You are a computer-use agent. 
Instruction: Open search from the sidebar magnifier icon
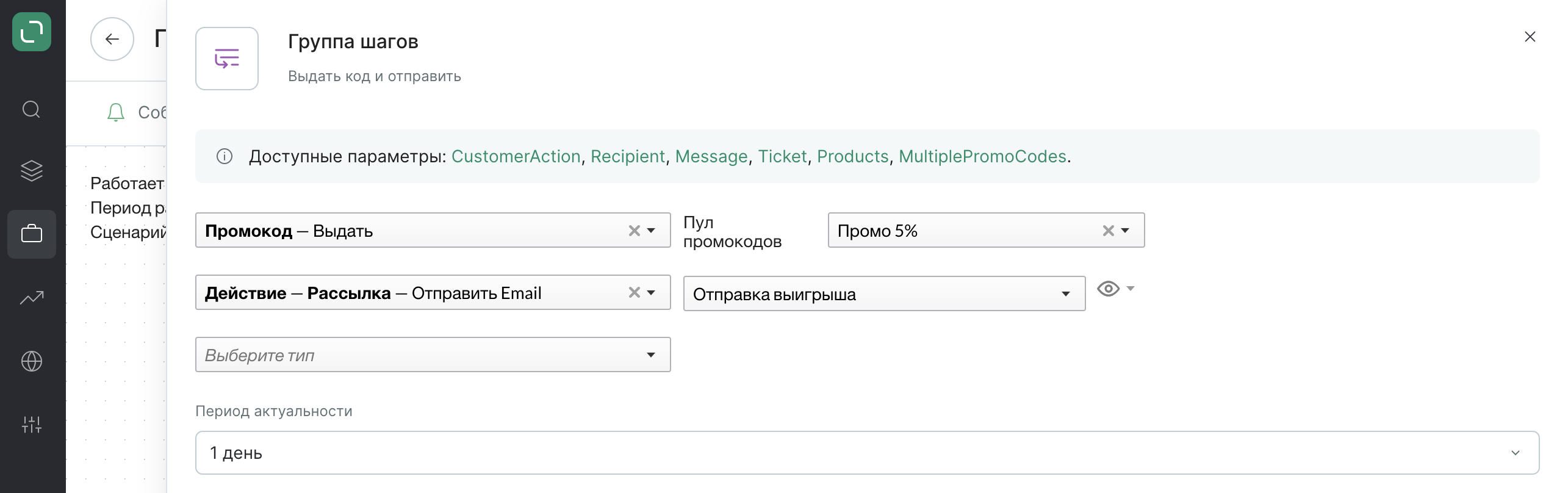[x=31, y=110]
